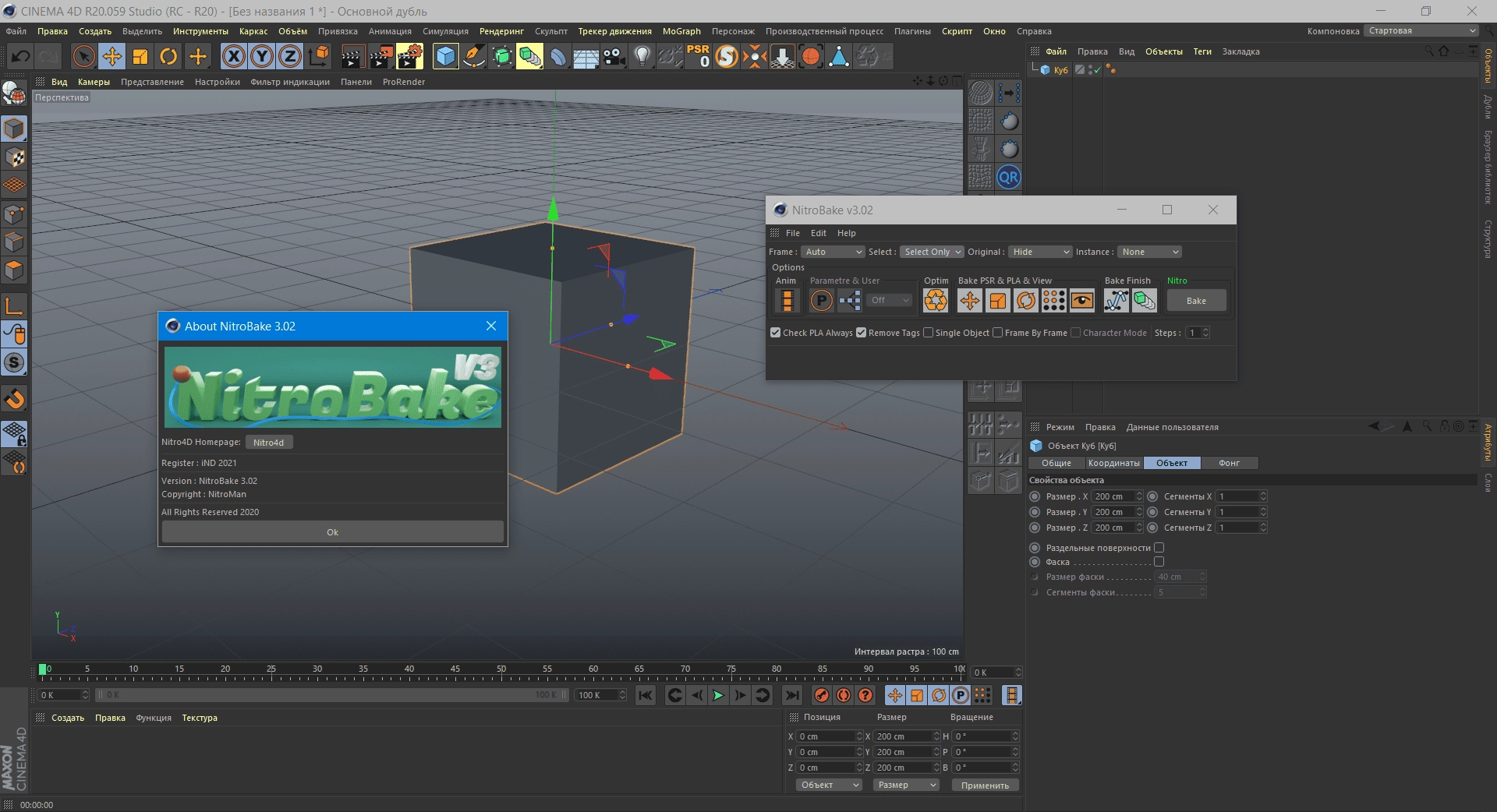Screen dimensions: 1497x812
Task: Toggle NitroBake Bake View eye icon
Action: [1082, 300]
